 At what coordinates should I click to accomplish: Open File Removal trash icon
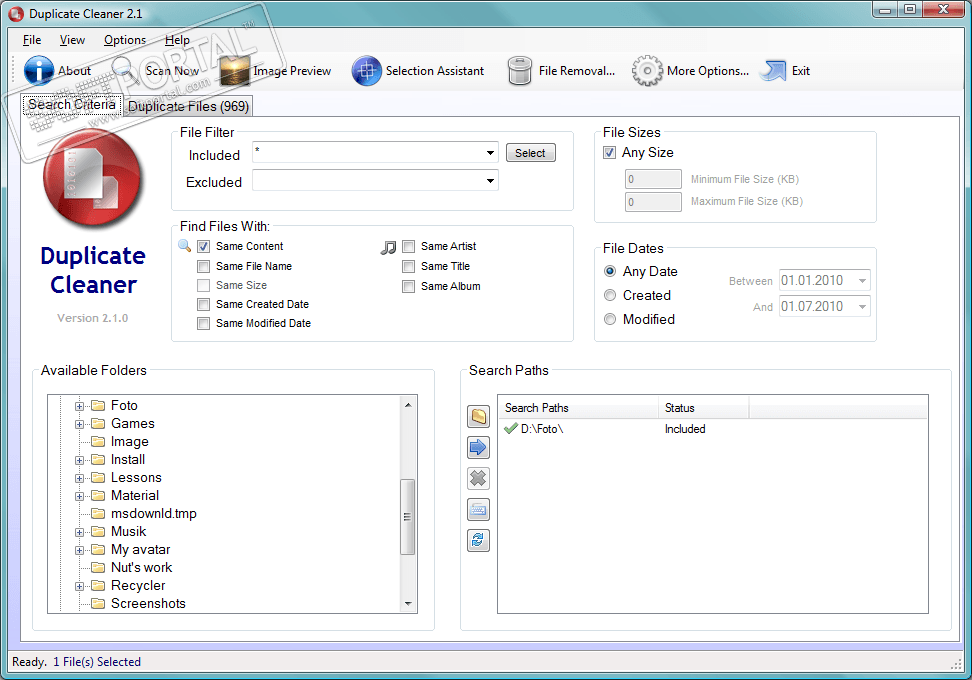519,71
